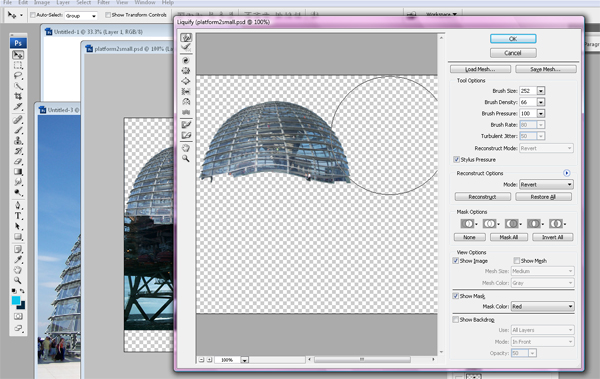Select the Zoom tool in Liquify dialog
The image size is (600, 379).
[186, 158]
